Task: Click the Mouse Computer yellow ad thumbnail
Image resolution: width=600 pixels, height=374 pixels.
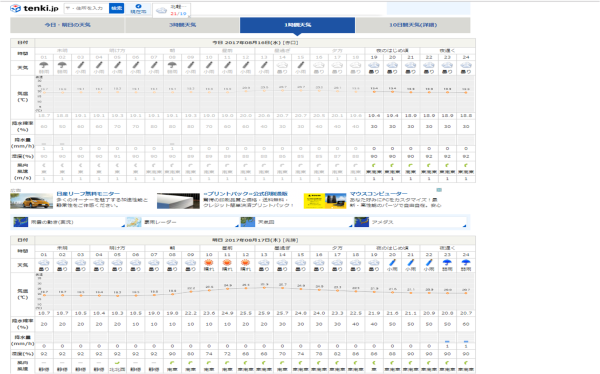Action: tap(325, 201)
